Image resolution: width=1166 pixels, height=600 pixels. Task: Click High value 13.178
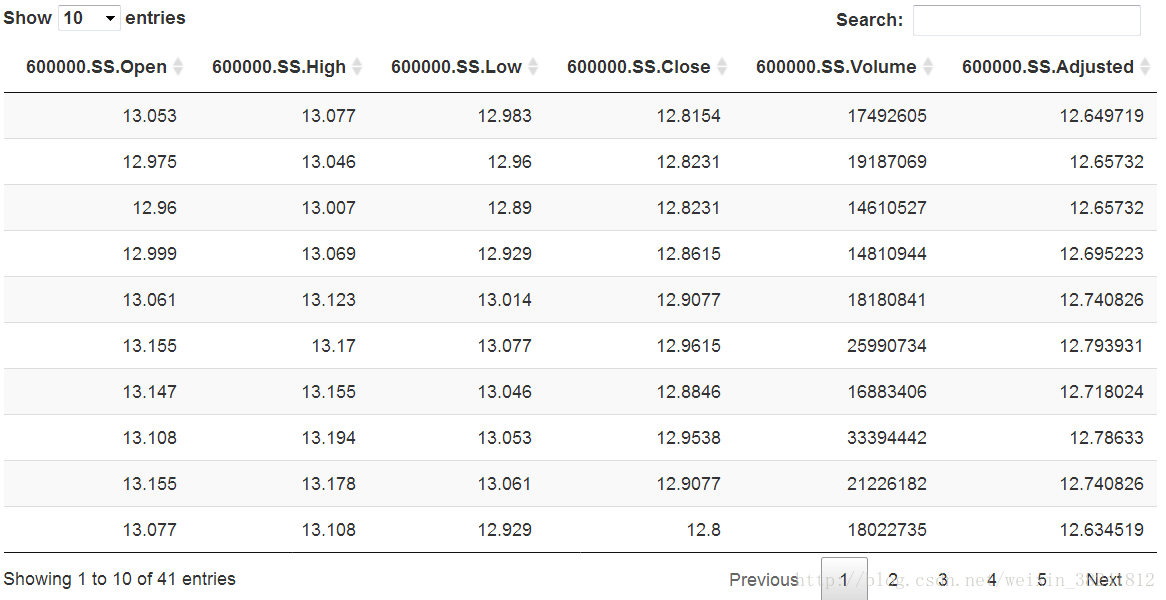[x=329, y=485]
